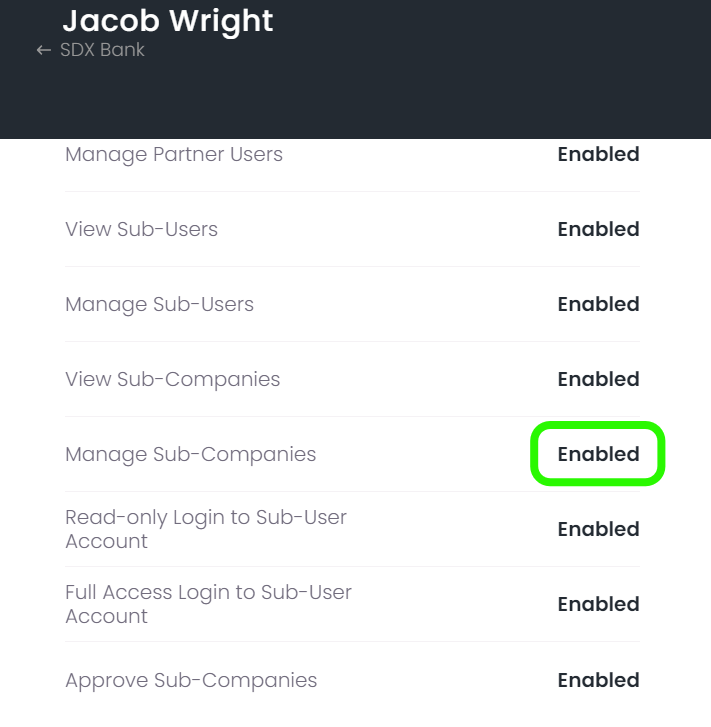This screenshot has width=711, height=727.
Task: Select Full Access Login to Sub-User label
Action: 208,604
